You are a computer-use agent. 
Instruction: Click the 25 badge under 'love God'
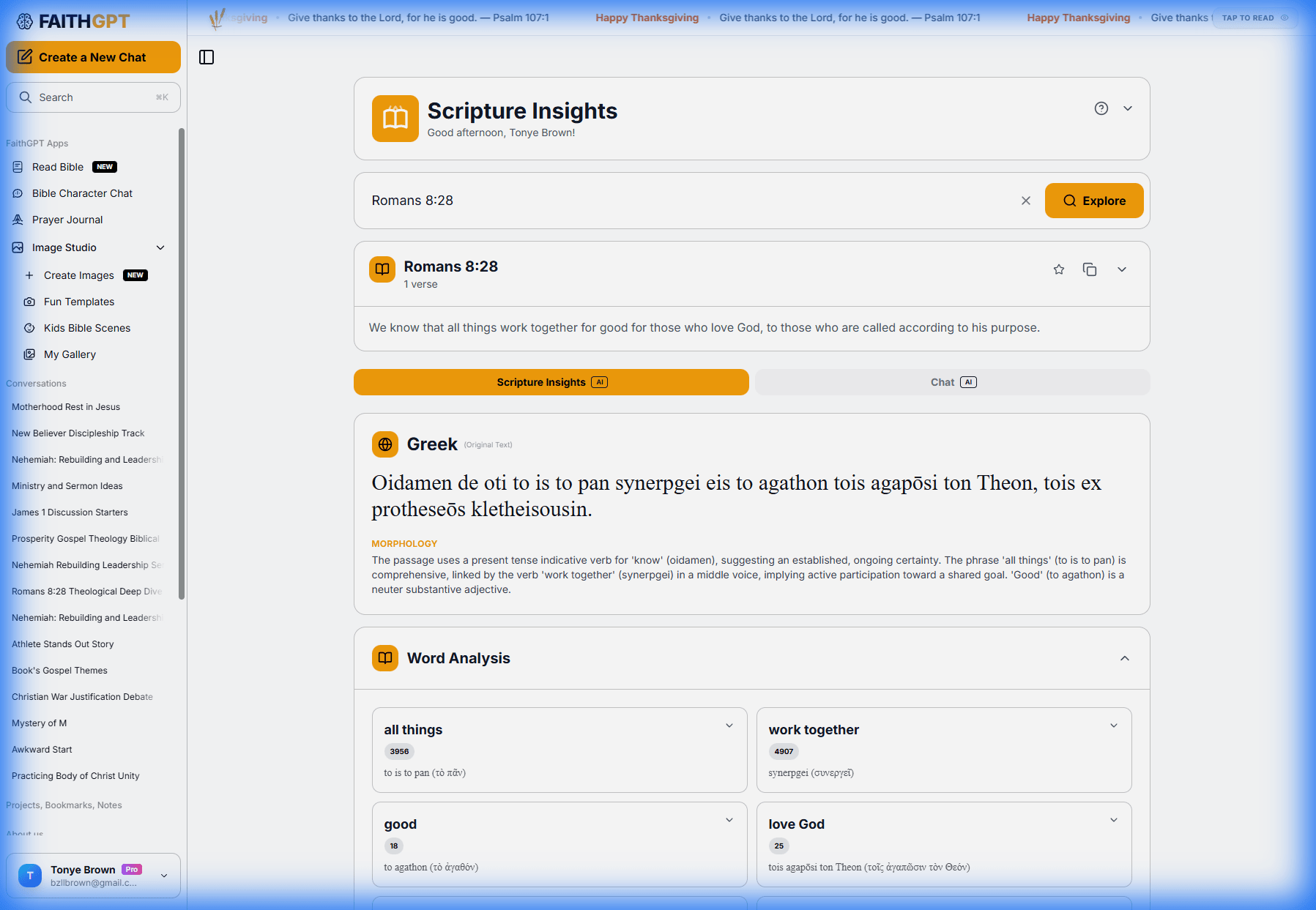(778, 846)
